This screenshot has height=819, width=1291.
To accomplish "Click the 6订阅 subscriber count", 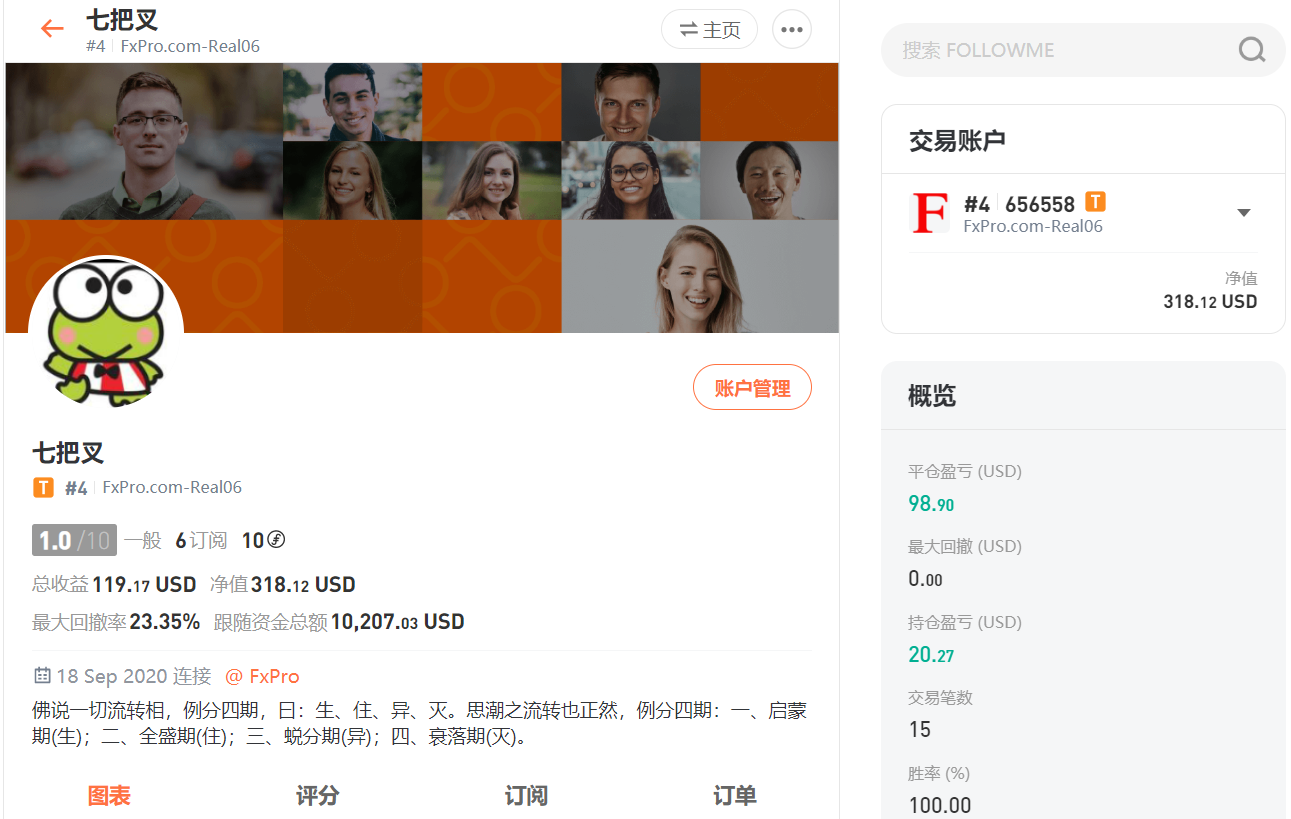I will coord(202,540).
